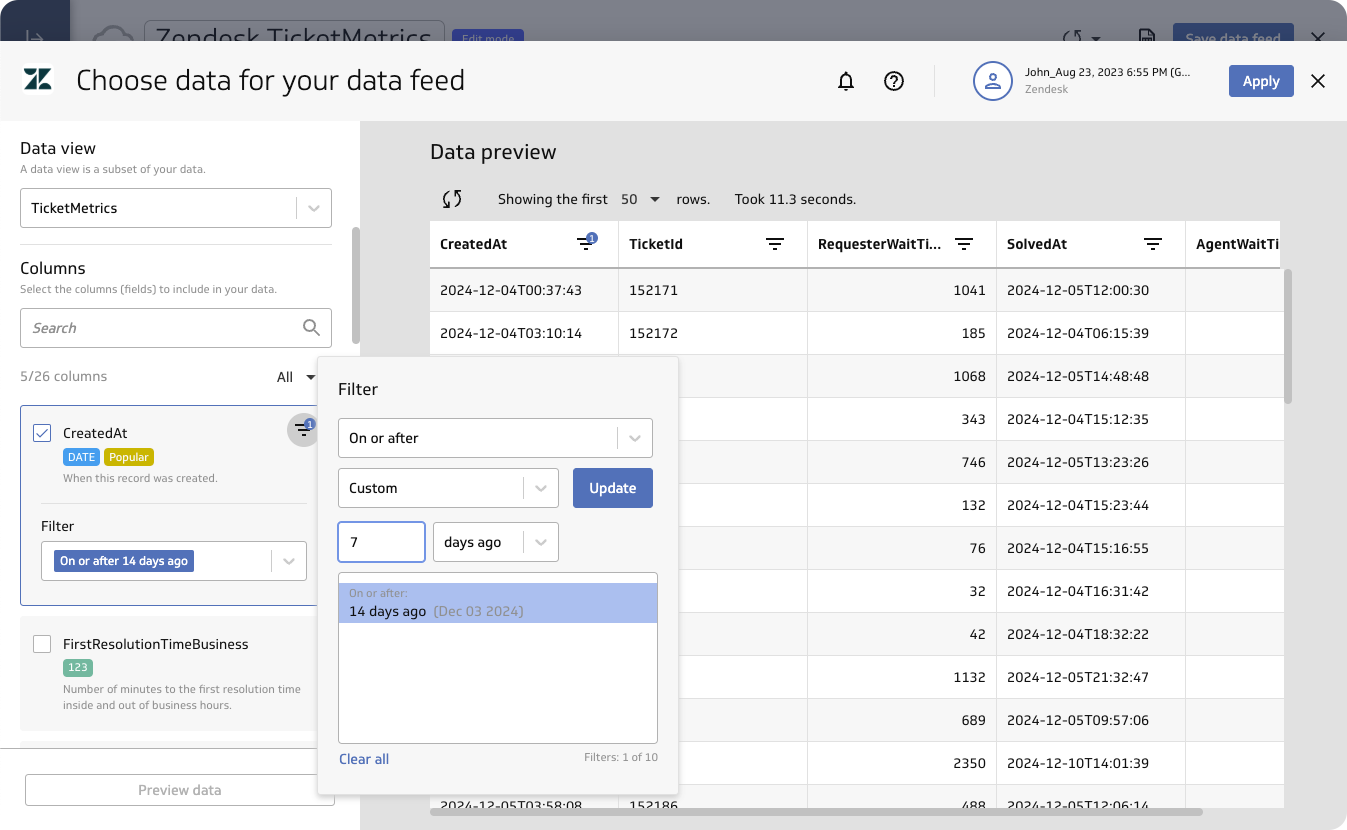Enable the FirstResolutionTimeBusiness checkbox
This screenshot has height=830, width=1347.
coord(42,644)
